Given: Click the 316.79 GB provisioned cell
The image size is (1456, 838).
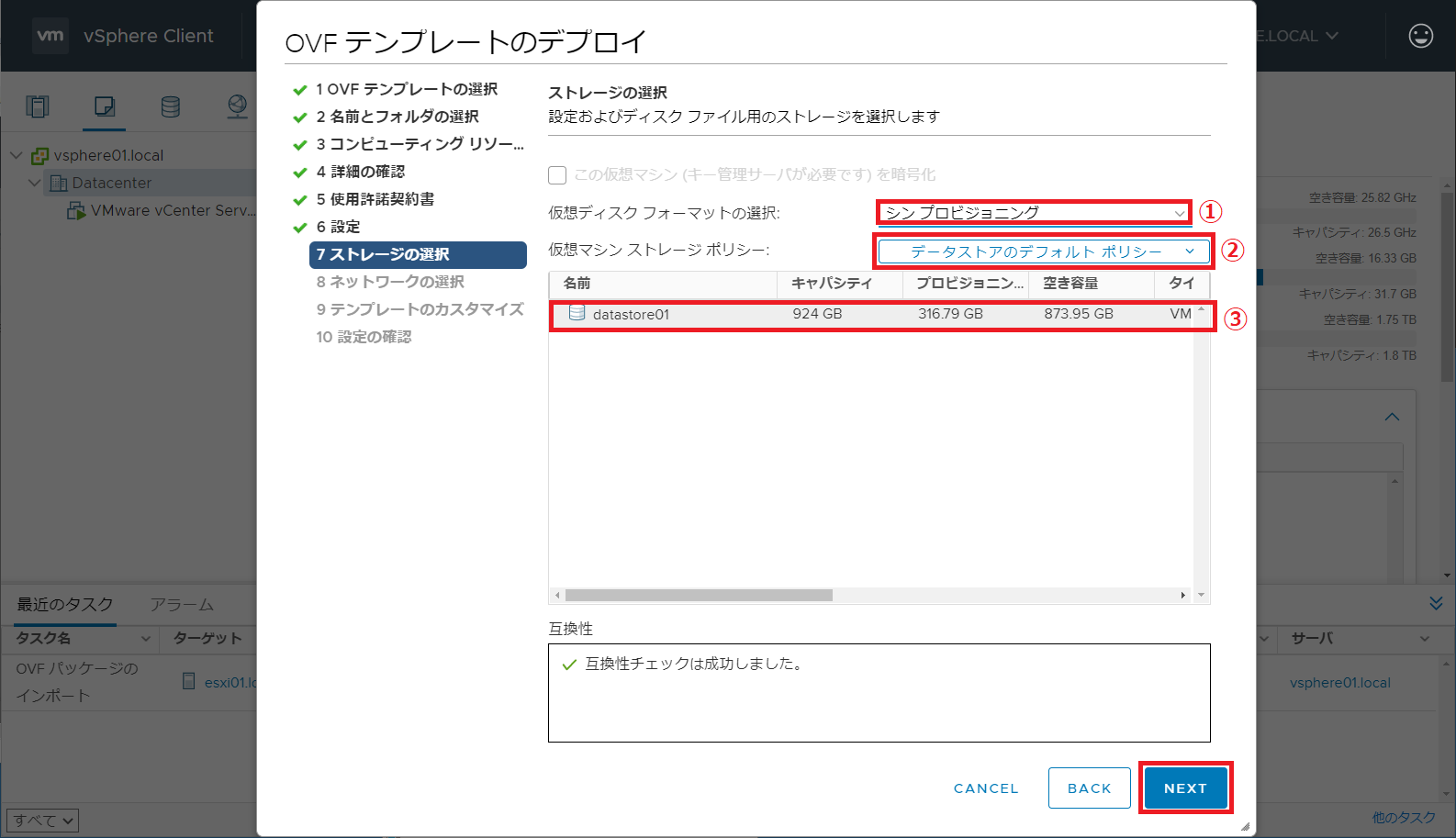Looking at the screenshot, I should click(x=950, y=314).
